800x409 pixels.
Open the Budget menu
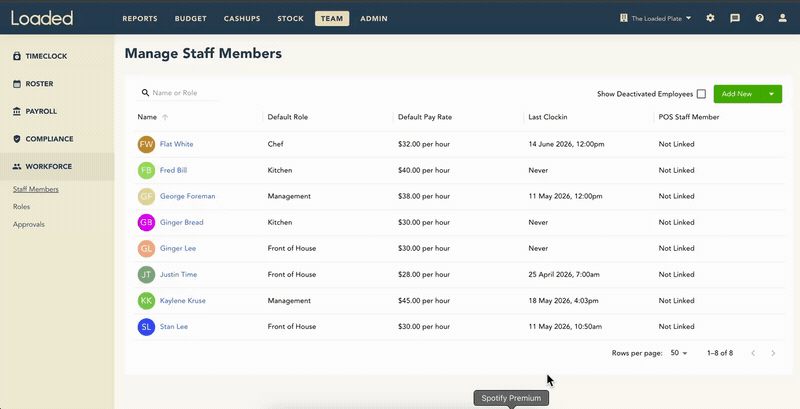191,18
